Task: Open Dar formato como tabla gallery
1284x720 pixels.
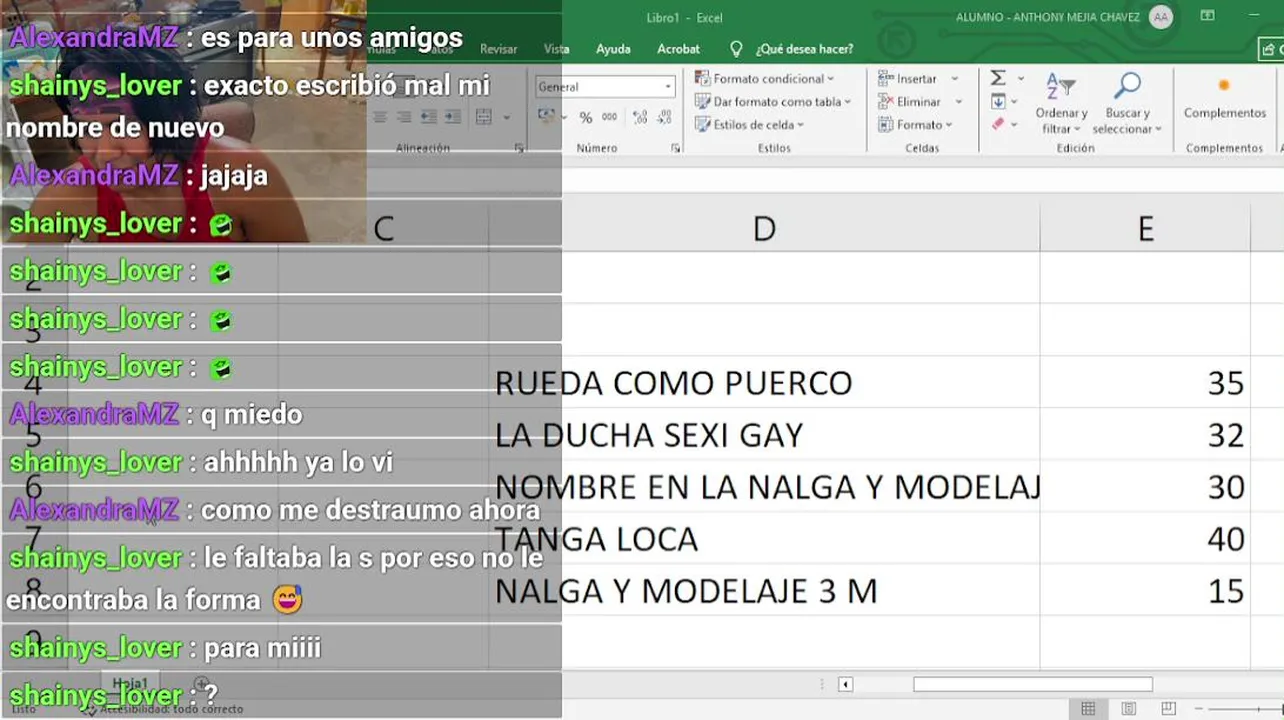Action: point(773,101)
